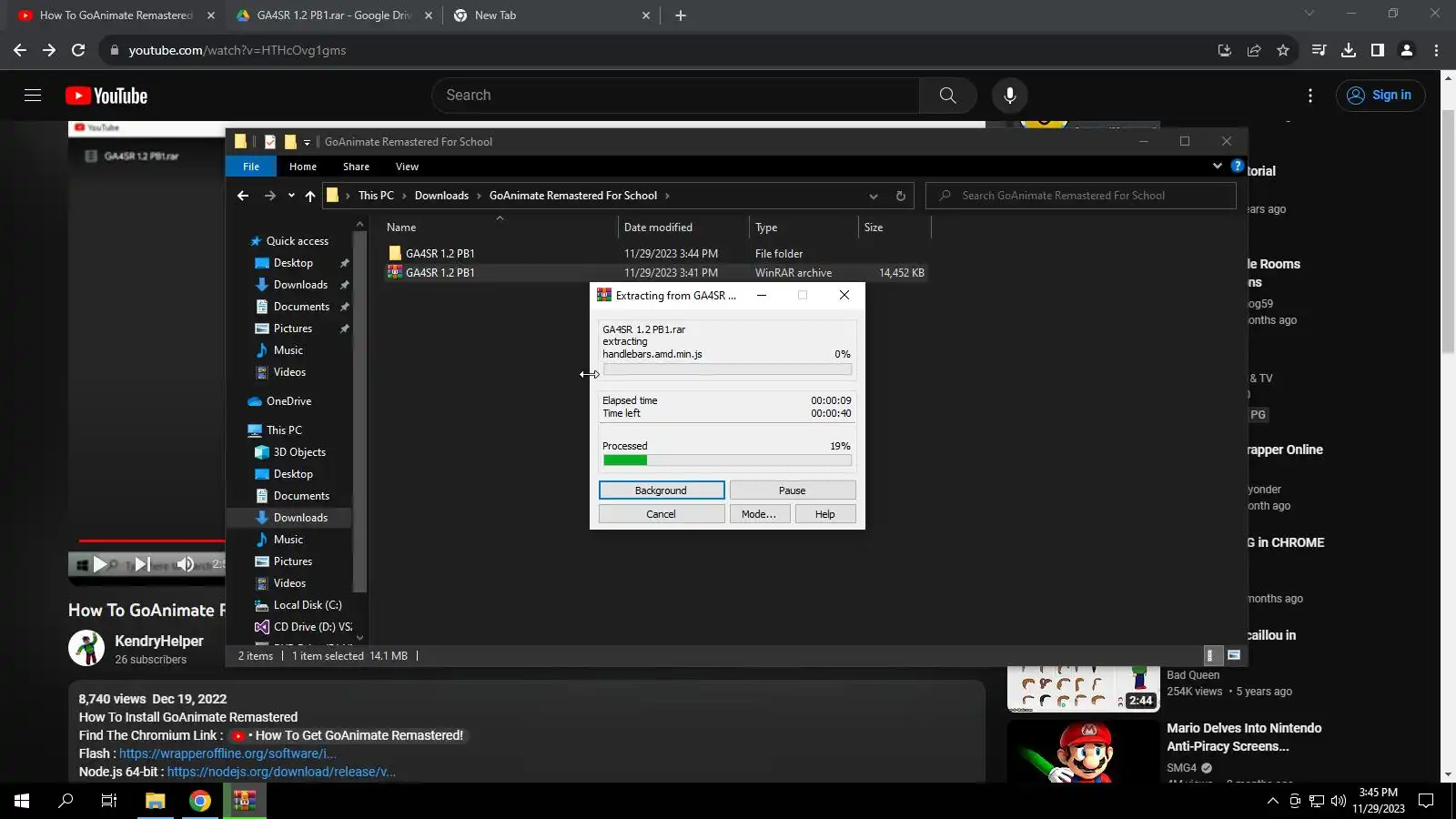
Task: Pause the WinRAR extraction
Action: (x=793, y=490)
